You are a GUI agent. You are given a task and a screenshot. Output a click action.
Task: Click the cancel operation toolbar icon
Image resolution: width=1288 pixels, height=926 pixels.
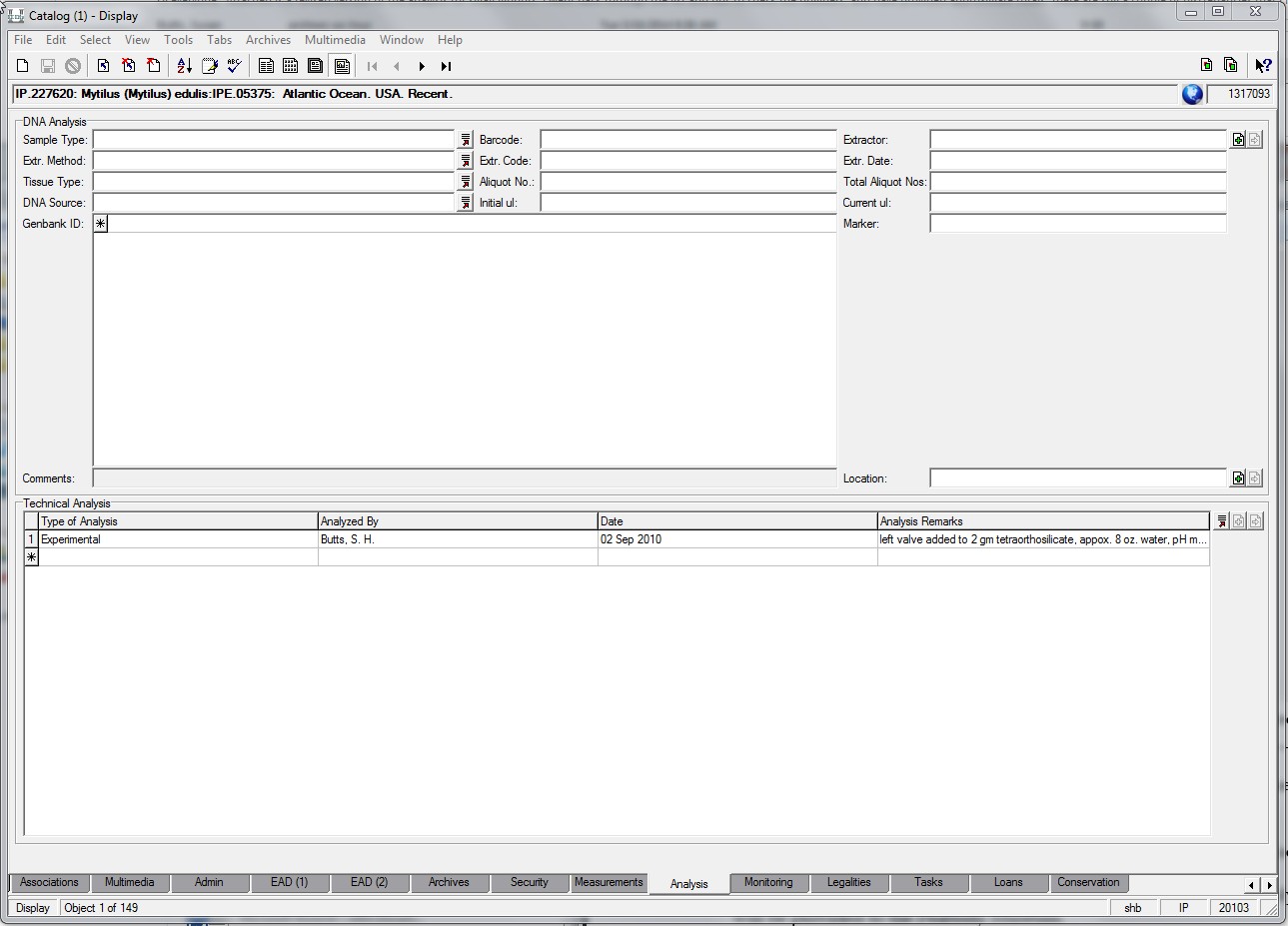pos(73,66)
